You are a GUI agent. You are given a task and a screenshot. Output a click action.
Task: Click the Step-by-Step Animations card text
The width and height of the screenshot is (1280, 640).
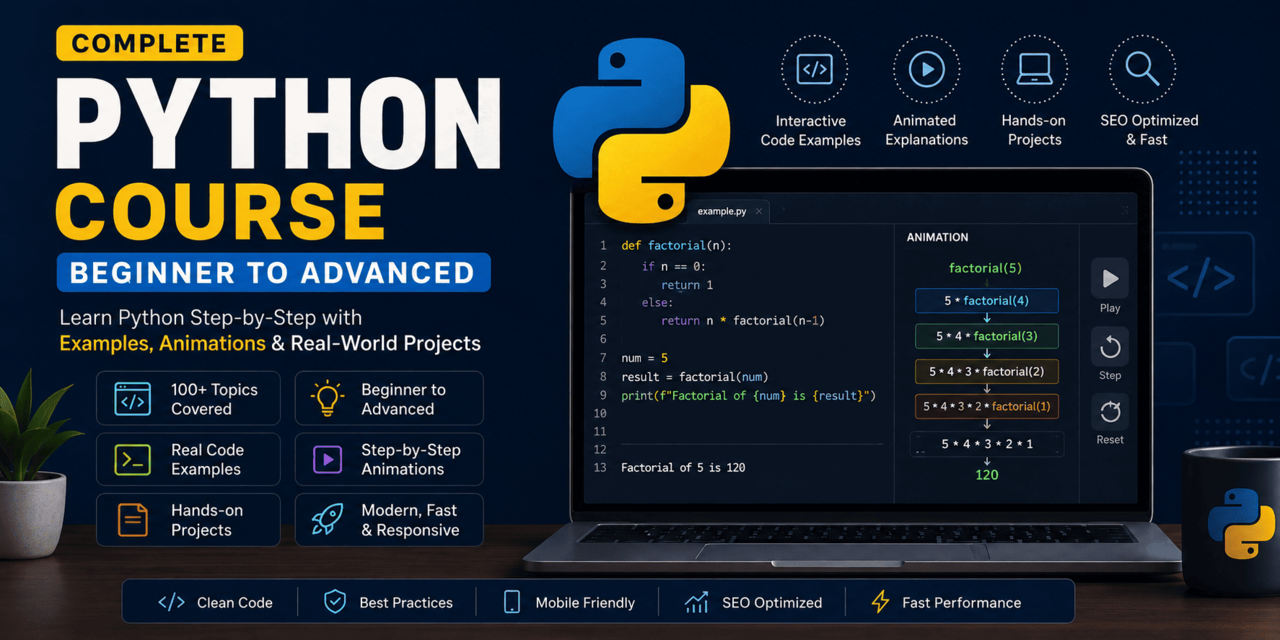(411, 459)
